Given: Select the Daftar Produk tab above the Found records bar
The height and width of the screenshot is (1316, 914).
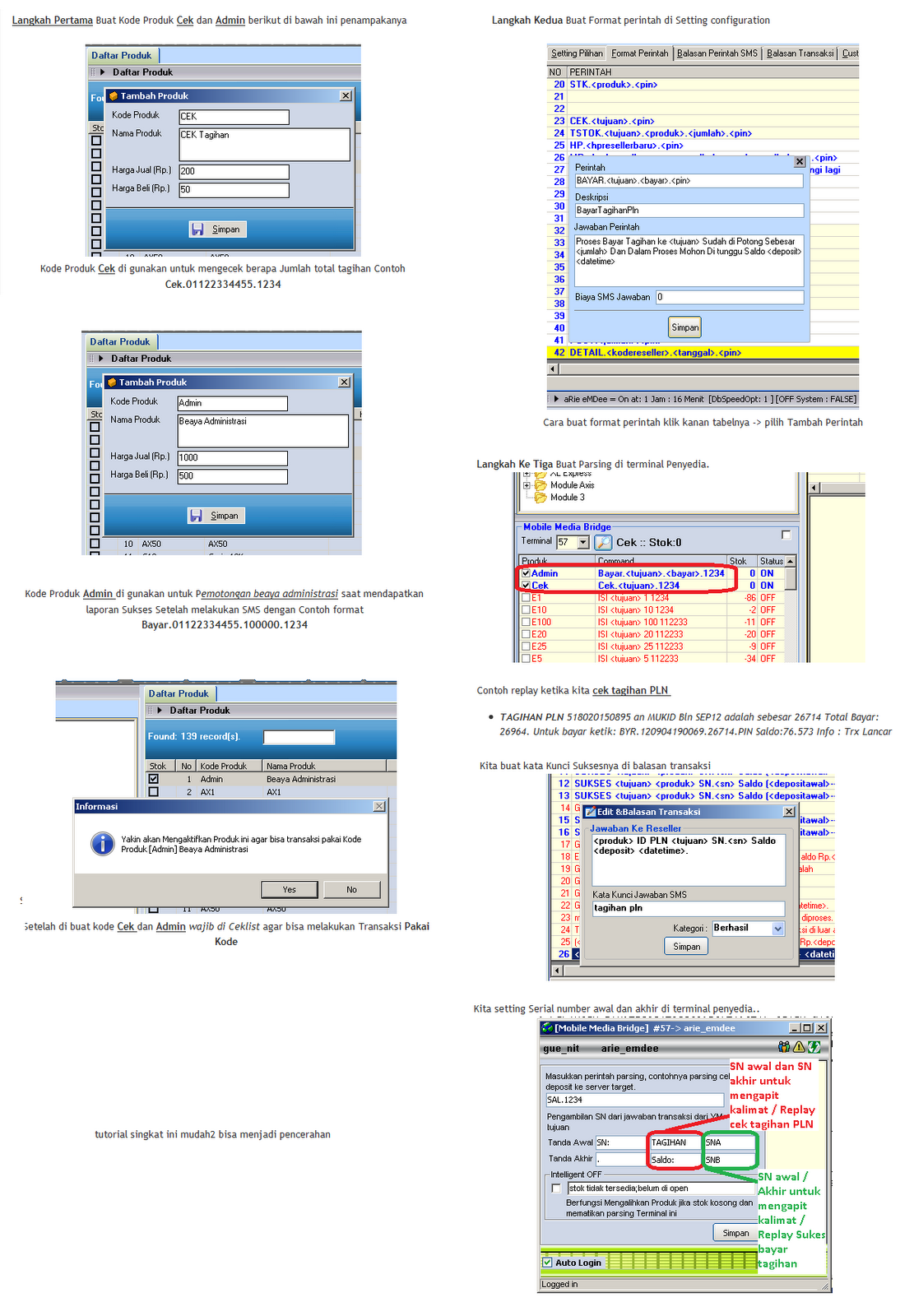Looking at the screenshot, I should coord(179,694).
